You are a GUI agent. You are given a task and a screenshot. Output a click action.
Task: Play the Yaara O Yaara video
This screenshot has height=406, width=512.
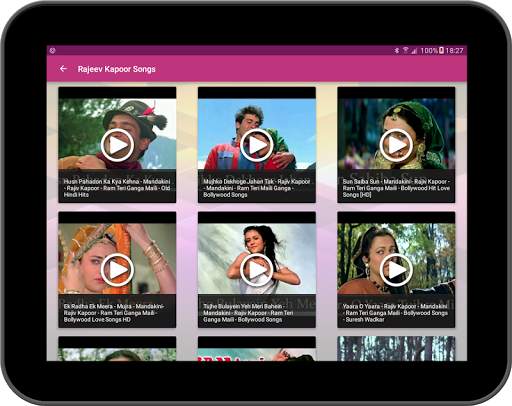(396, 270)
